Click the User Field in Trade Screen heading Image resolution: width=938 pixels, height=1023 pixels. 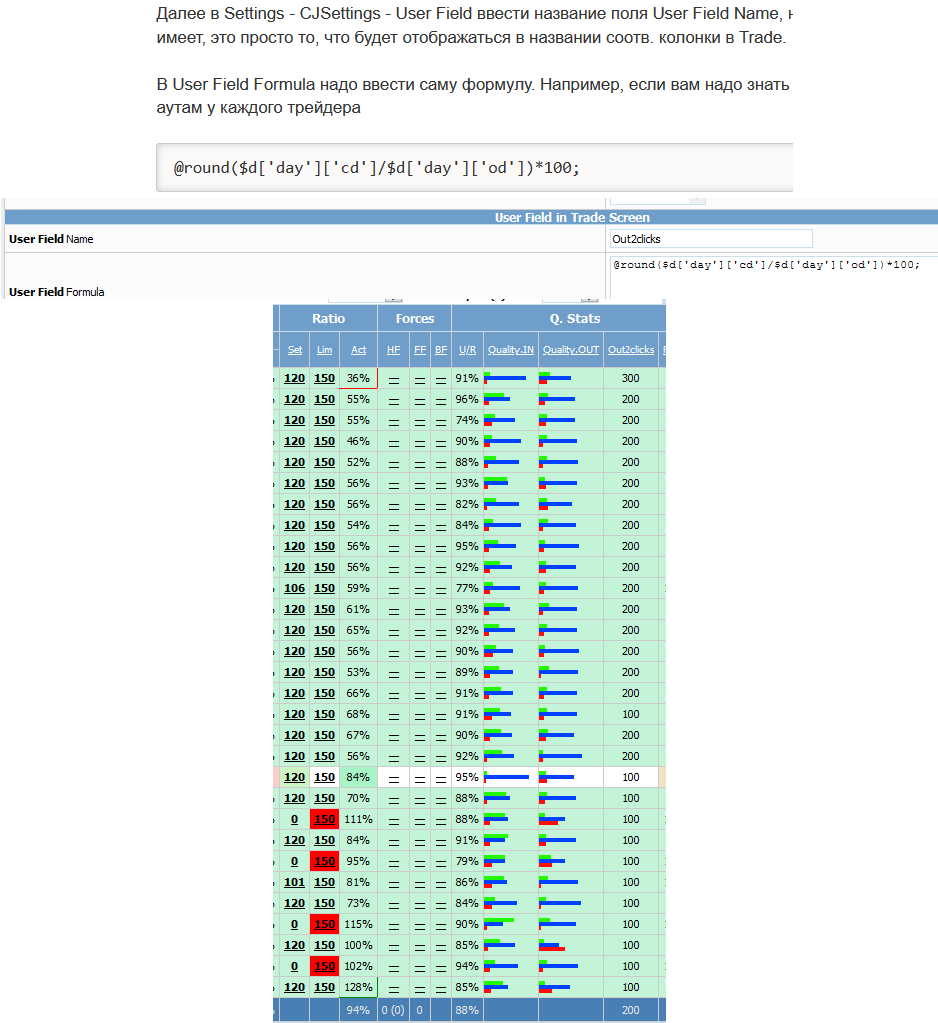point(572,217)
